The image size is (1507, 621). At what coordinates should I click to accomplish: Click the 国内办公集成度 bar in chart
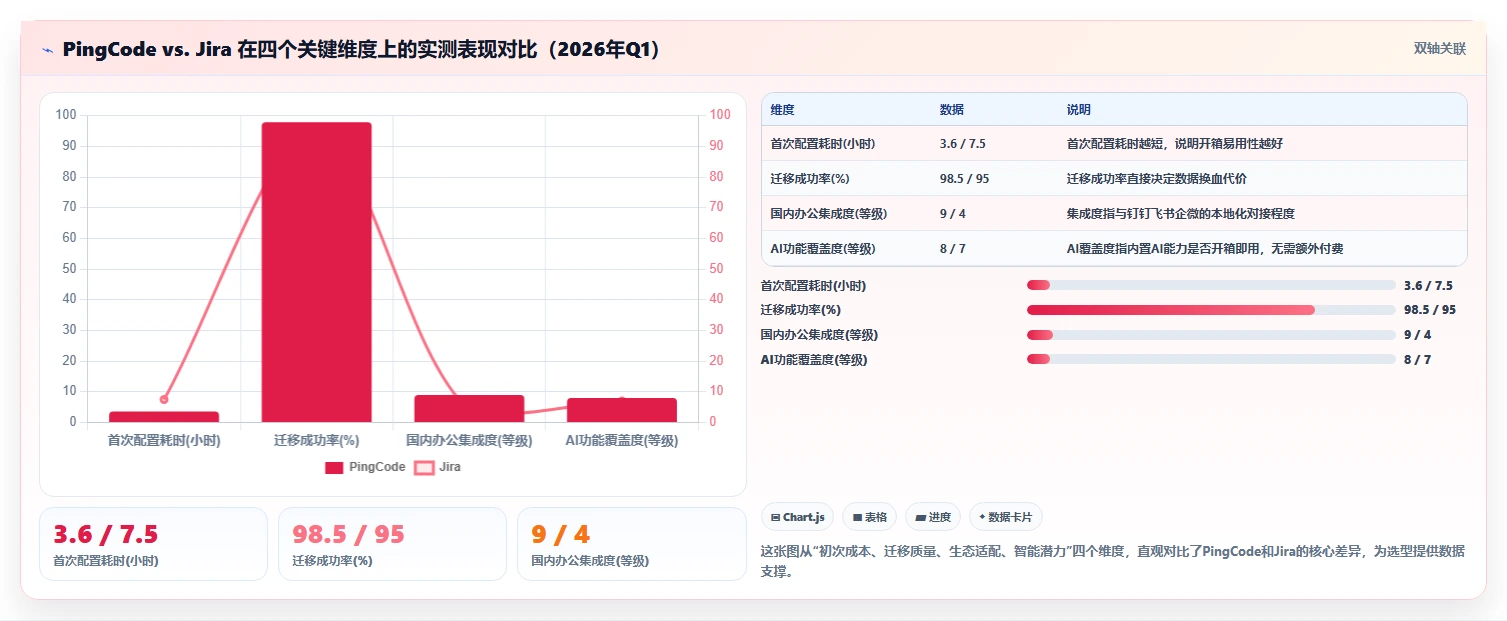(x=469, y=408)
